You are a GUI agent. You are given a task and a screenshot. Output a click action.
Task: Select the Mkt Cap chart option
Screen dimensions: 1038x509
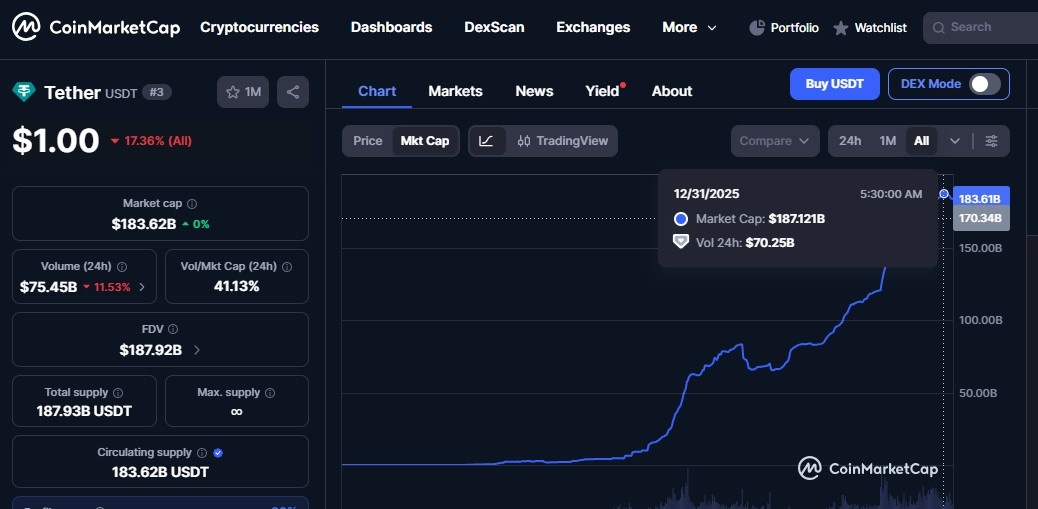point(425,141)
